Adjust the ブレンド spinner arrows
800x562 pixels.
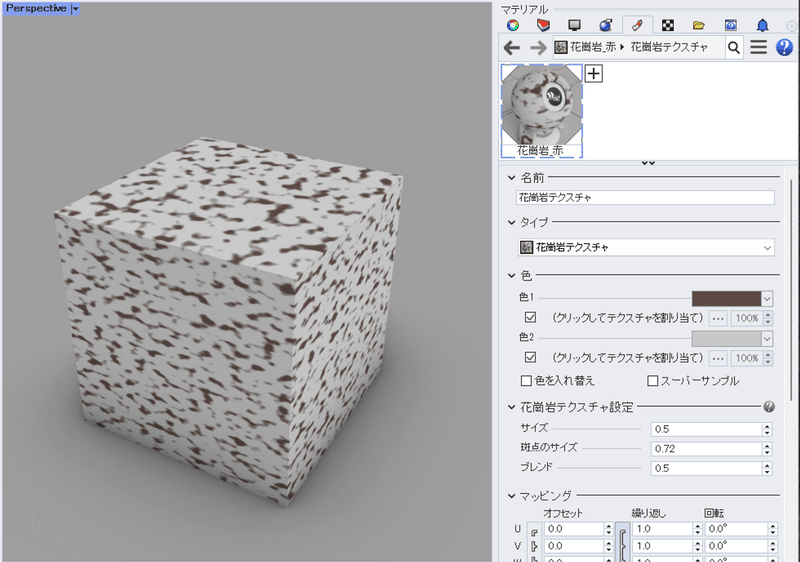[767, 468]
